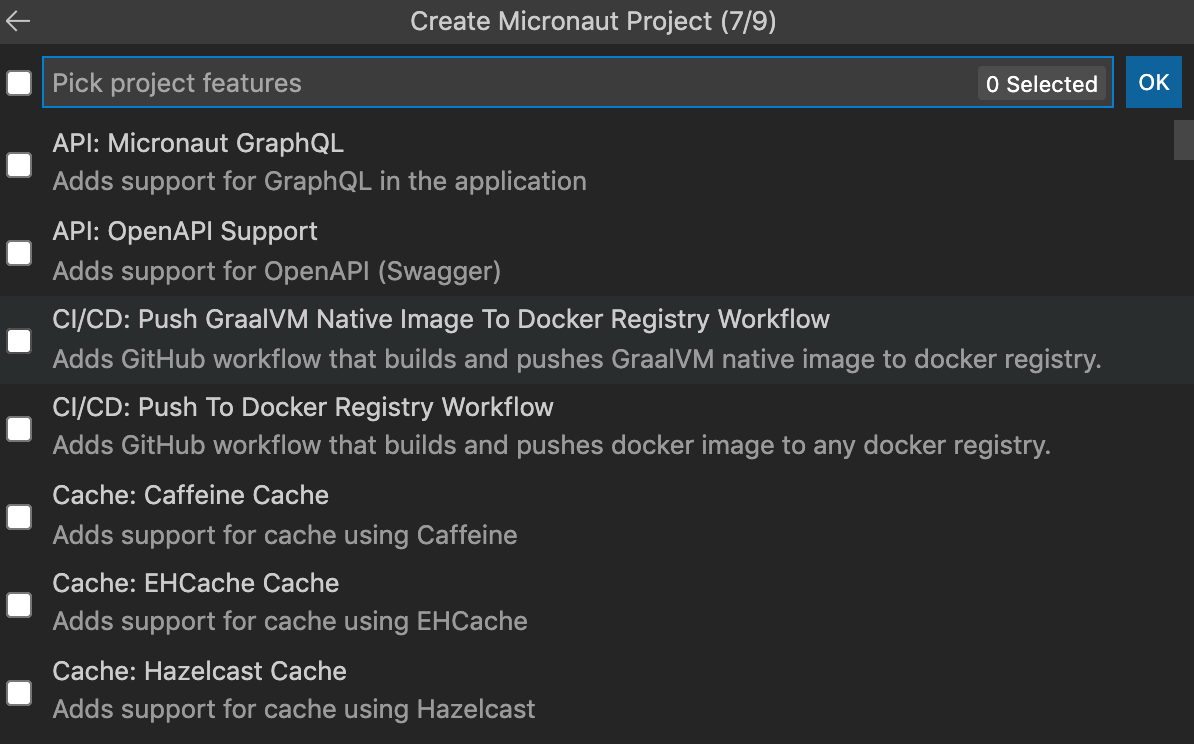Check the Hazelcast Cache checkbox
This screenshot has width=1194, height=744.
click(x=19, y=693)
